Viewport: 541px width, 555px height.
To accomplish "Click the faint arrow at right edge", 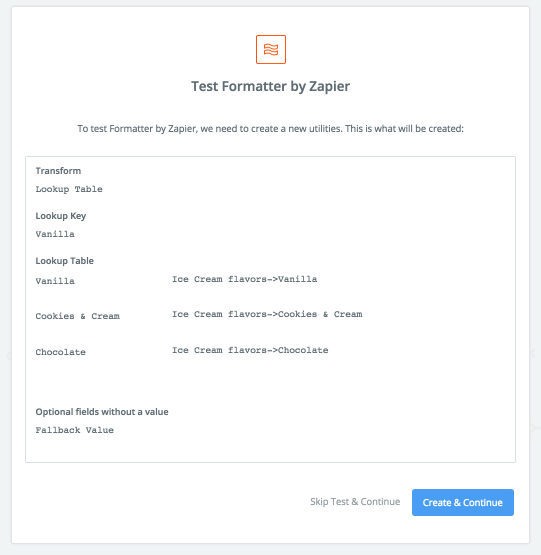I will point(532,353).
